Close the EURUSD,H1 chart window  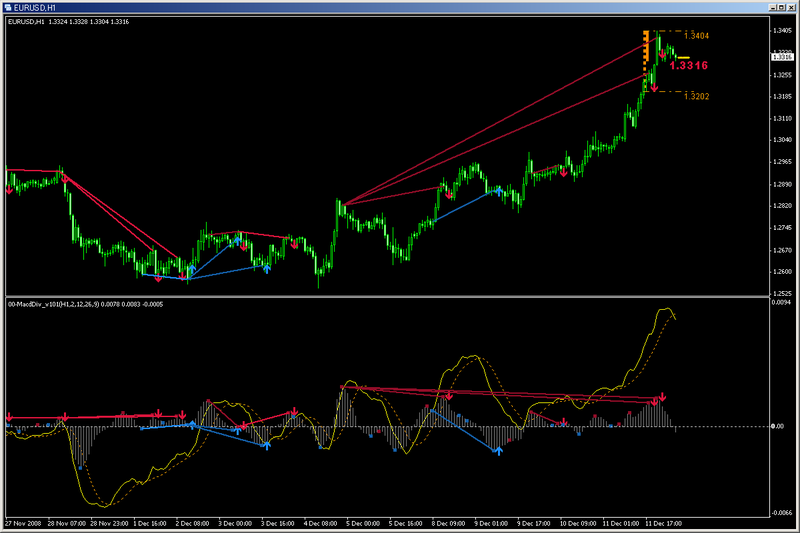point(791,7)
